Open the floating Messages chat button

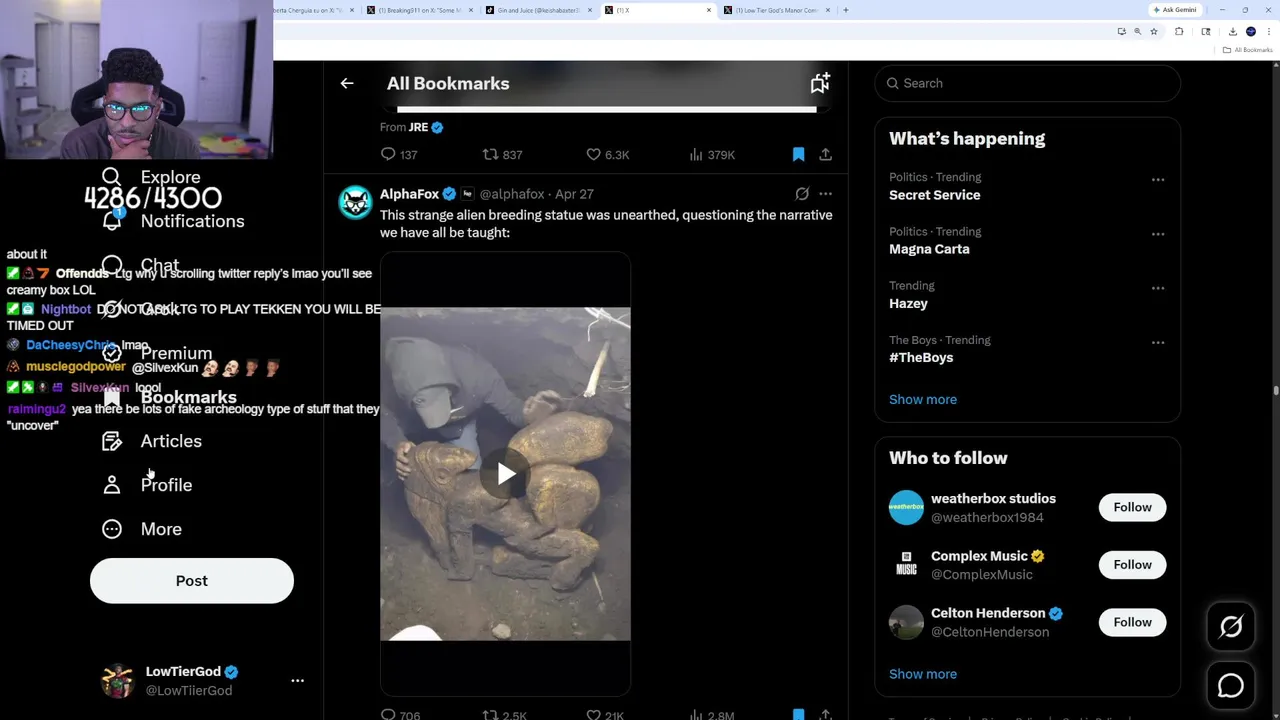tap(1231, 685)
